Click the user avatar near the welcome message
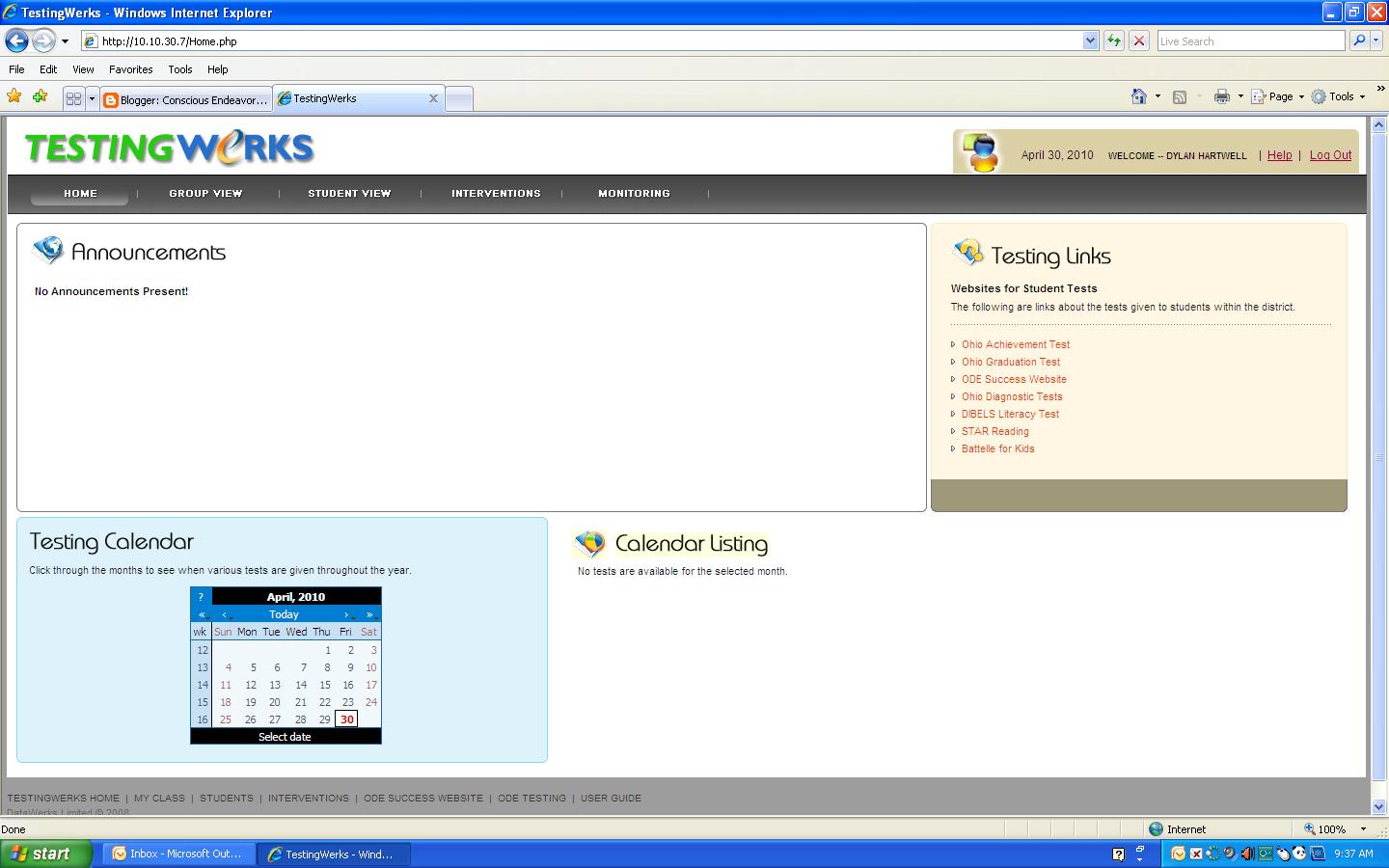Image resolution: width=1389 pixels, height=868 pixels. tap(983, 150)
